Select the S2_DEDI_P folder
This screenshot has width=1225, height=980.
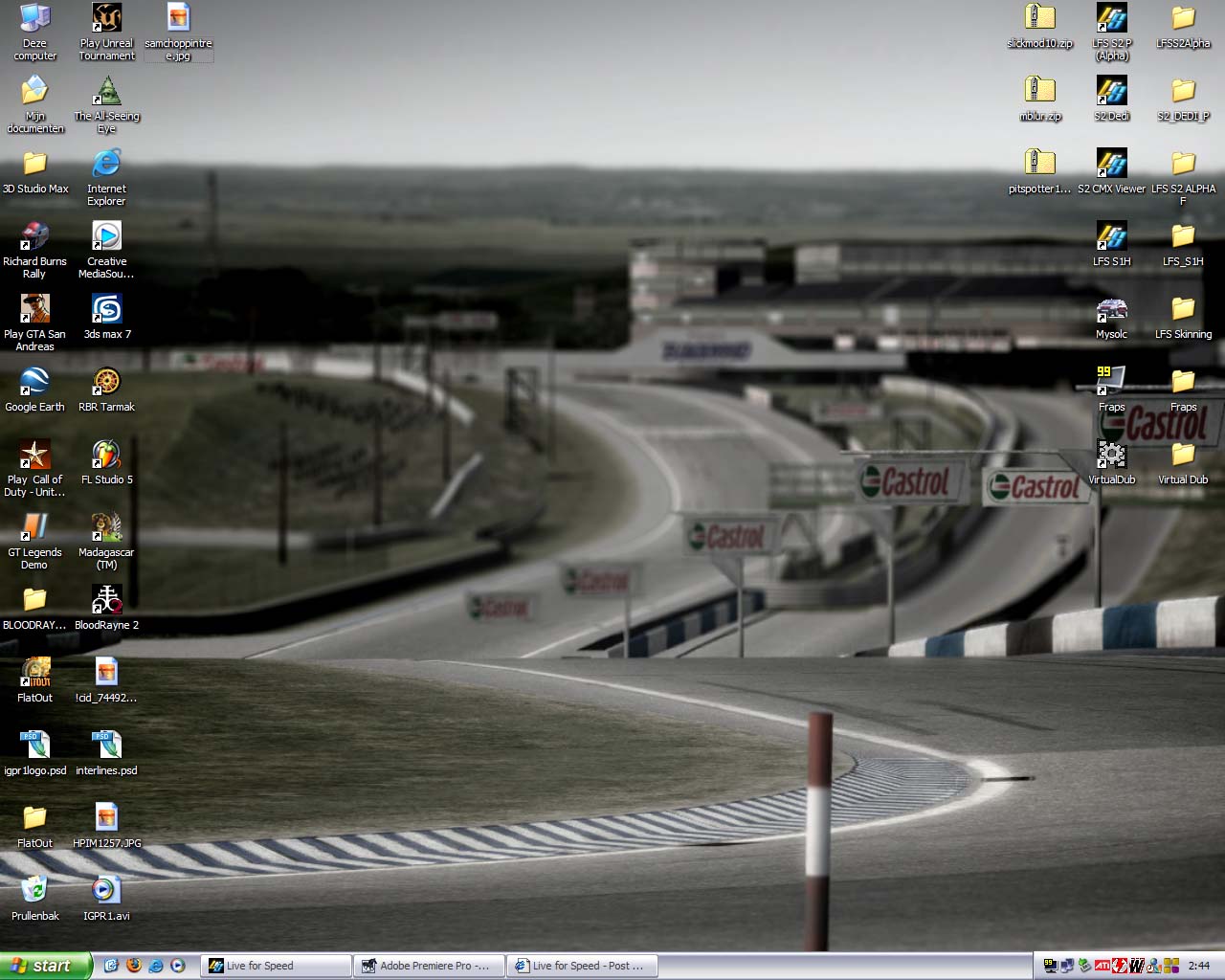click(x=1183, y=99)
